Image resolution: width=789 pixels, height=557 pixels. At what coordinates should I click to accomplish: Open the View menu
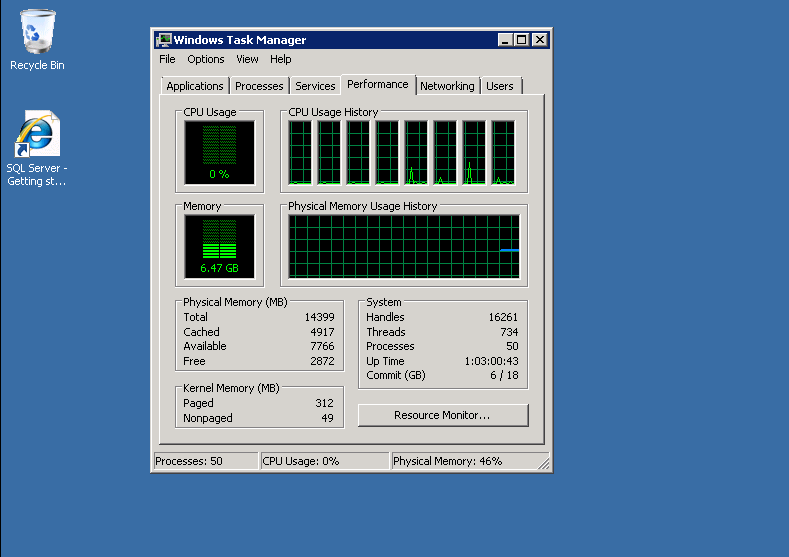click(x=247, y=59)
